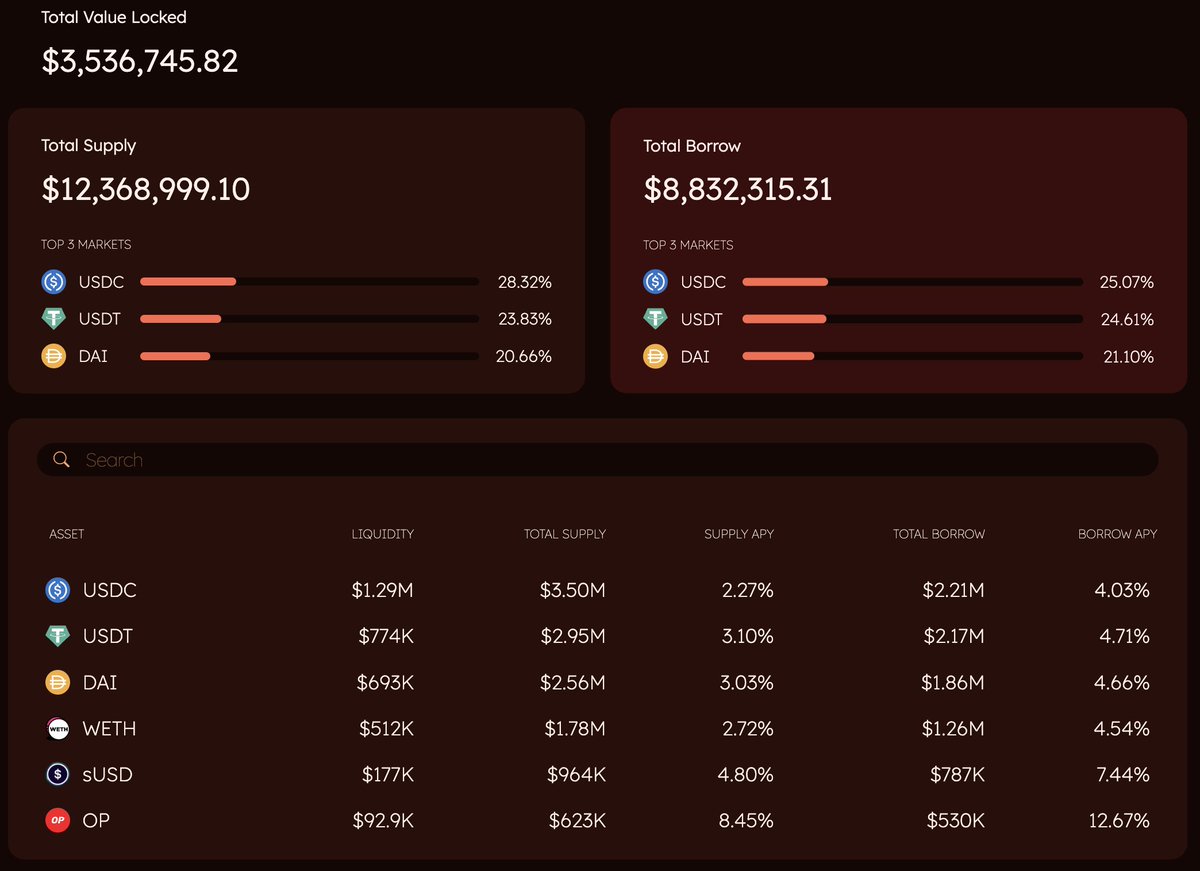The height and width of the screenshot is (871, 1200).
Task: Click the USDC icon in Total Supply card
Action: [53, 282]
